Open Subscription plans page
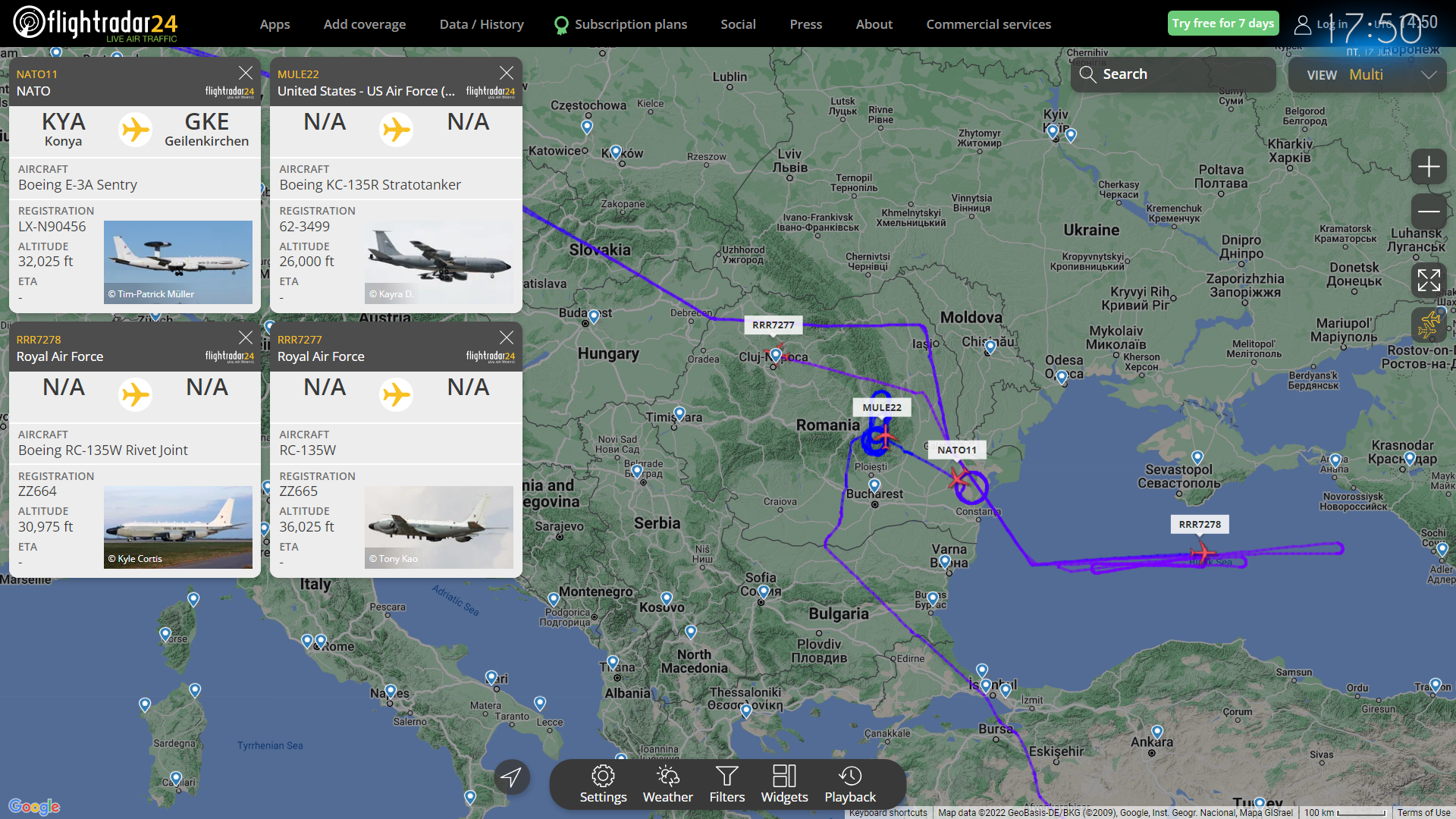 [x=620, y=24]
